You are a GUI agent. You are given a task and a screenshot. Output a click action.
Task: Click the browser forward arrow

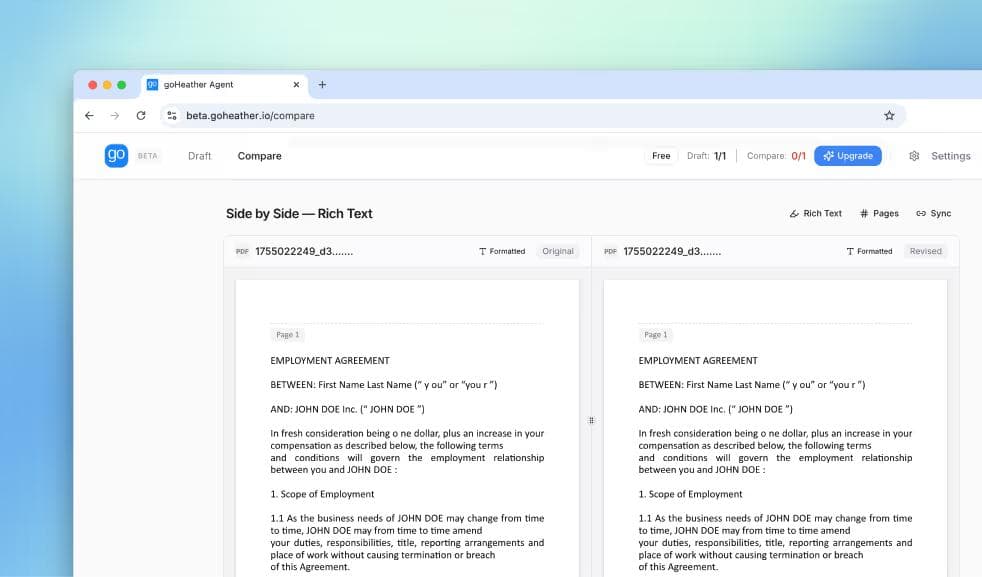click(x=115, y=115)
